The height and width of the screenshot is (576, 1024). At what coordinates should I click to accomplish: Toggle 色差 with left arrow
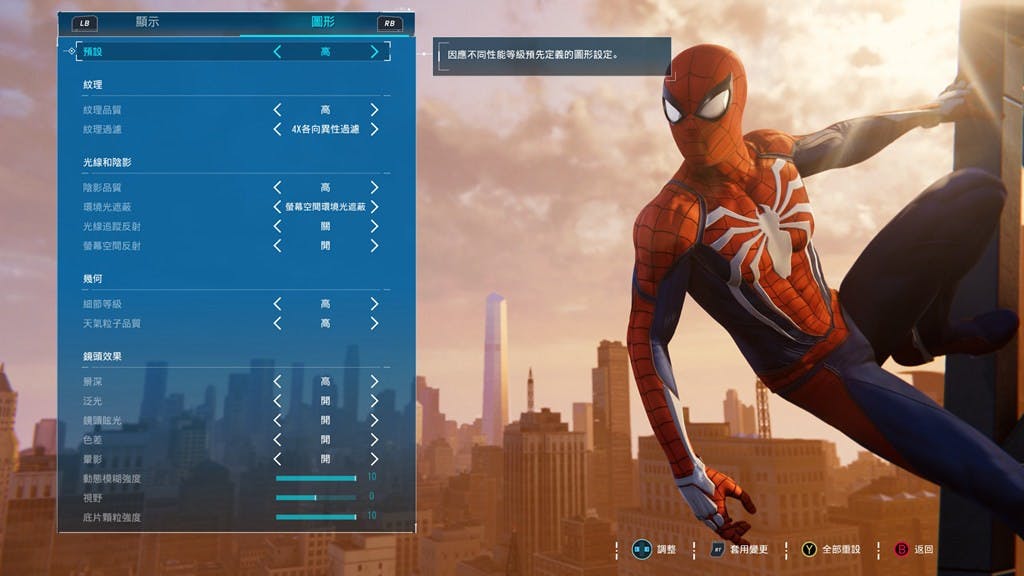[278, 440]
